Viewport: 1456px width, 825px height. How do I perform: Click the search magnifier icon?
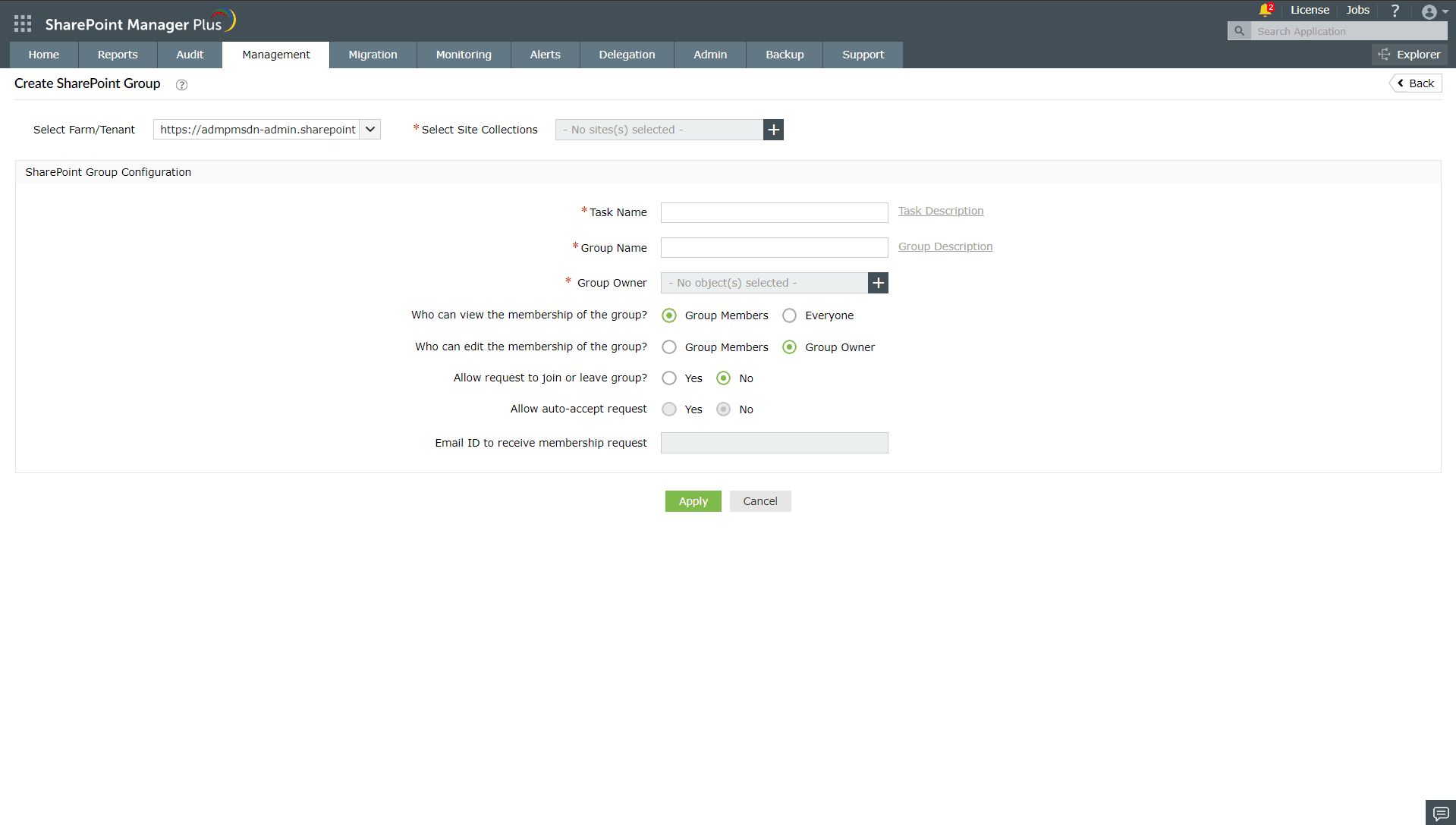(1239, 31)
